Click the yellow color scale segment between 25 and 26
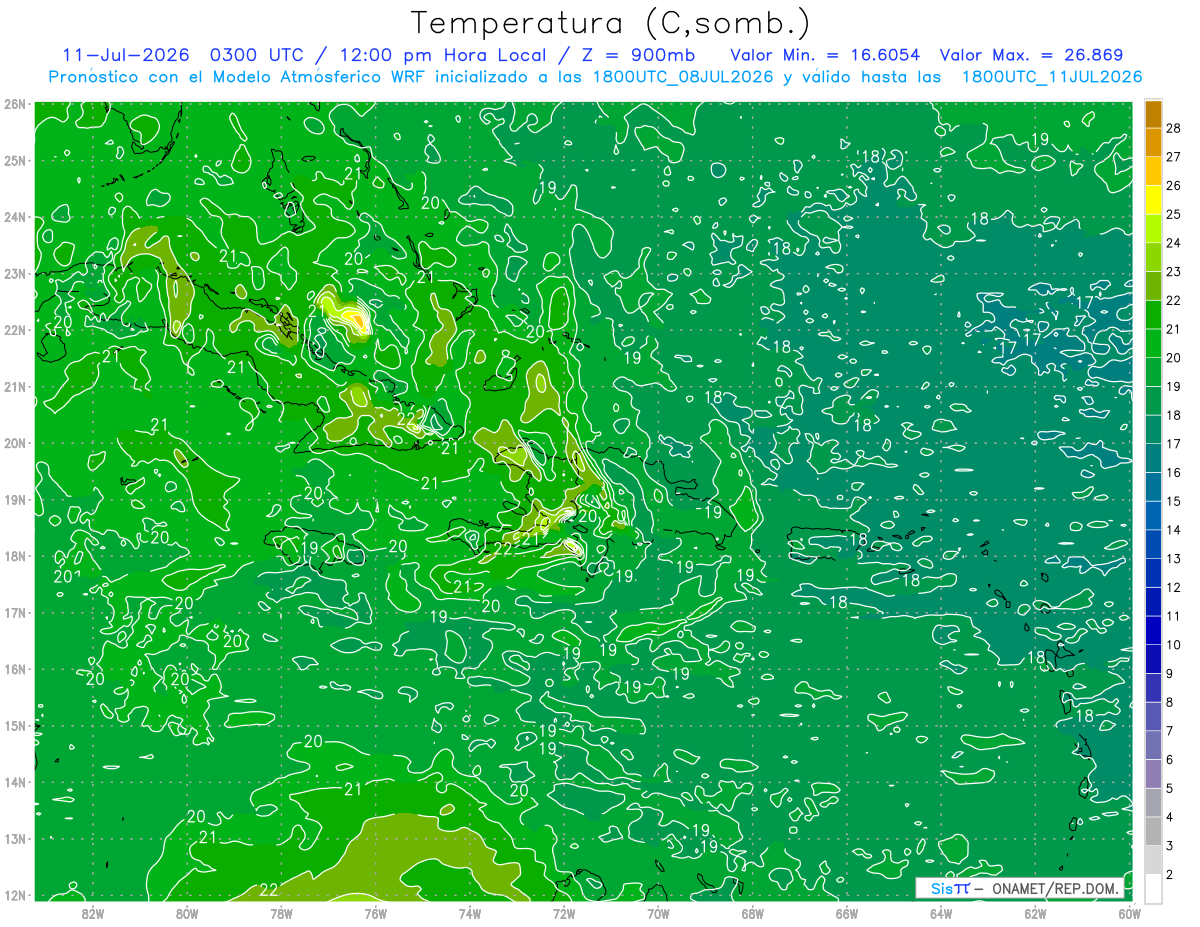Image resolution: width=1200 pixels, height=927 pixels. pos(1153,200)
